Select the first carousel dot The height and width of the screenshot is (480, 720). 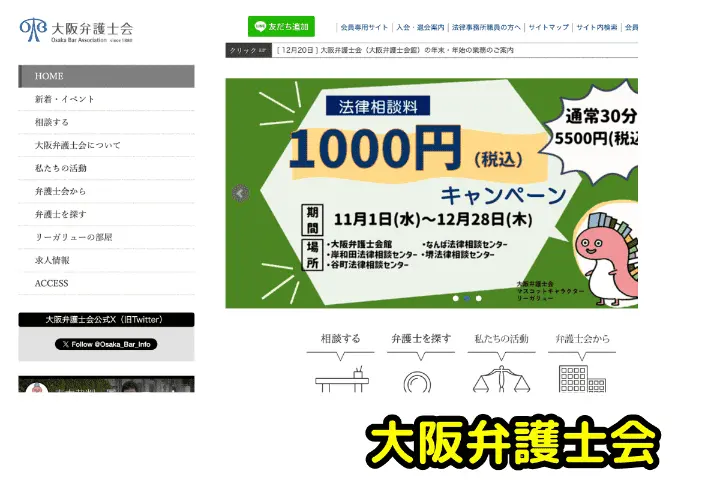coord(456,298)
